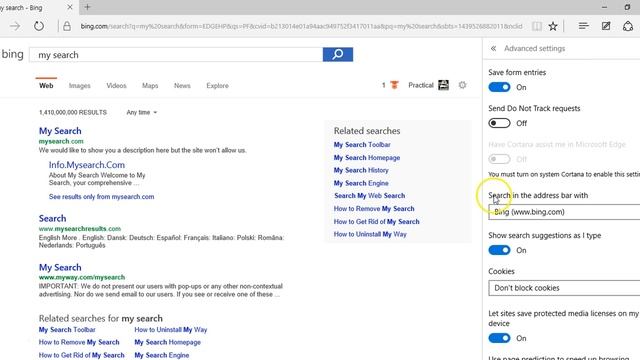
Task: Click the share icon in toolbar
Action: click(x=628, y=26)
